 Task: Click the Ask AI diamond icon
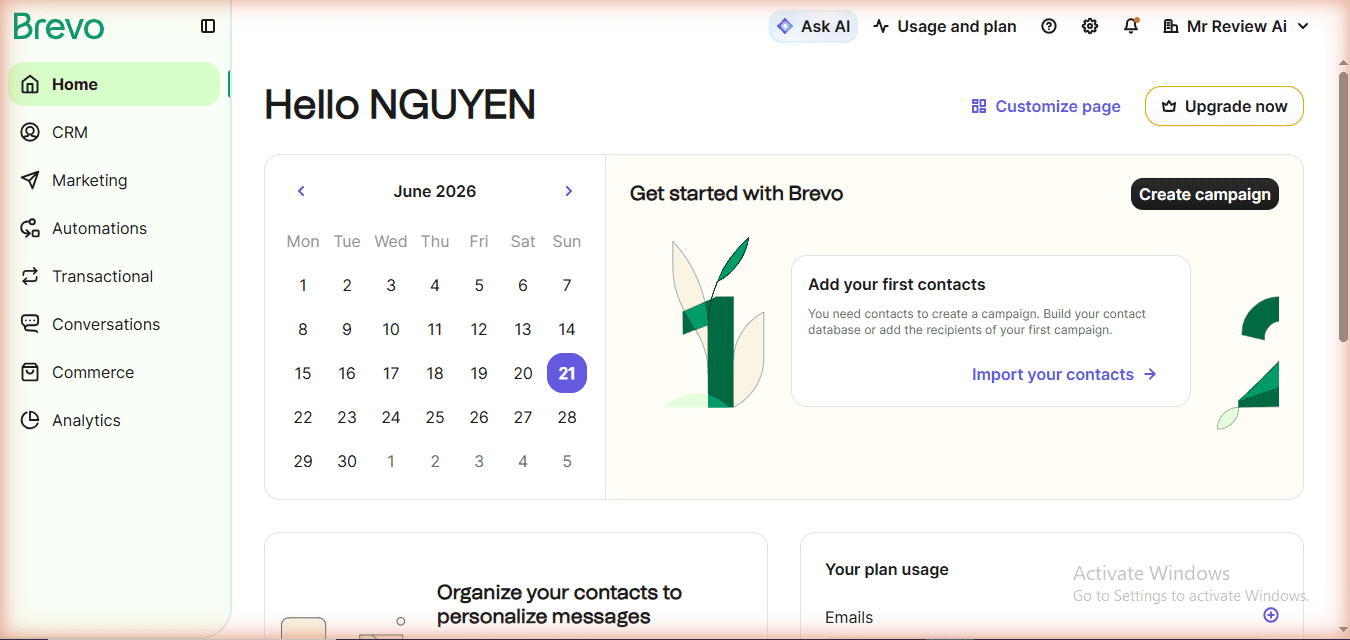[785, 26]
